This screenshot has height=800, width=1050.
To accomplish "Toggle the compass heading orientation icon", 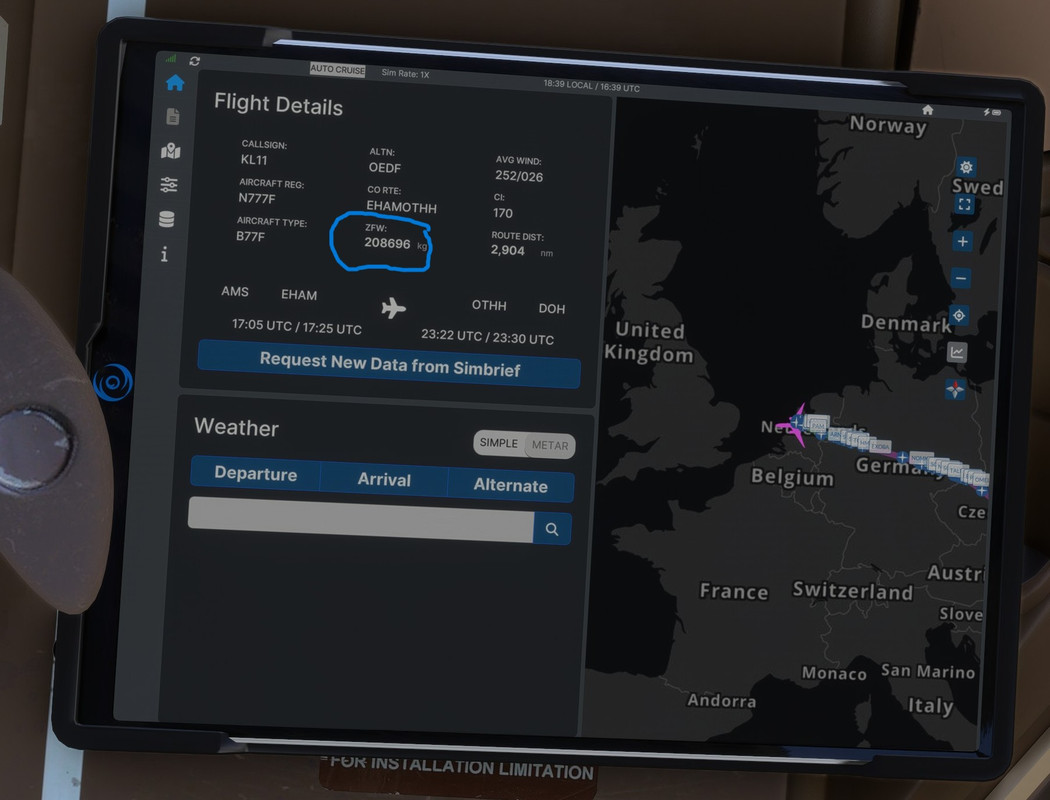I will click(955, 389).
